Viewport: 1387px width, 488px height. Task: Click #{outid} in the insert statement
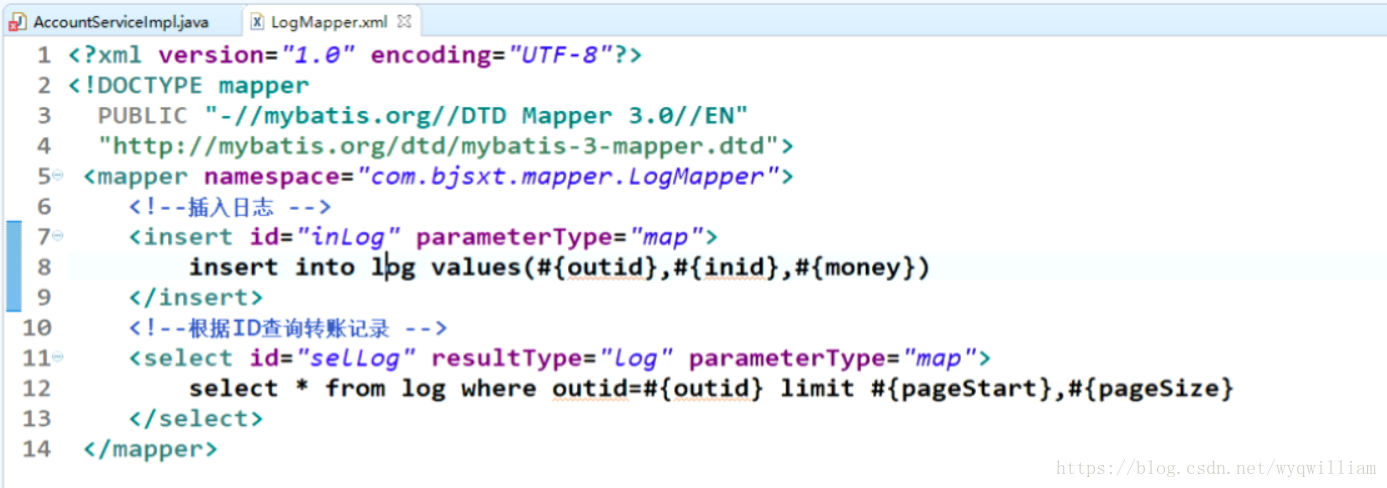[x=597, y=267]
